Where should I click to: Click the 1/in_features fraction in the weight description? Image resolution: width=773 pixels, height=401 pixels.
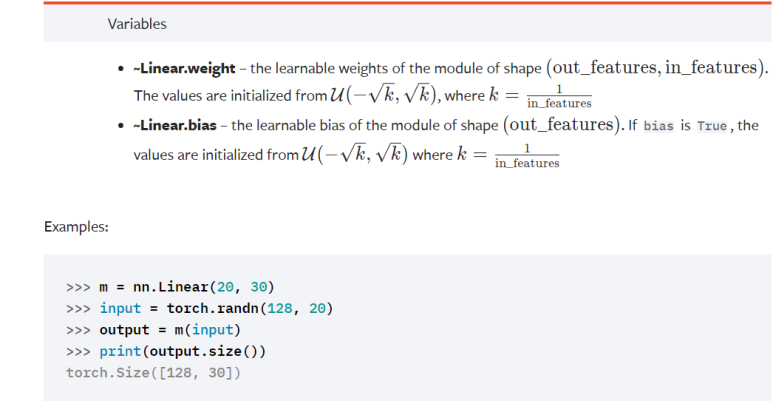coord(558,97)
